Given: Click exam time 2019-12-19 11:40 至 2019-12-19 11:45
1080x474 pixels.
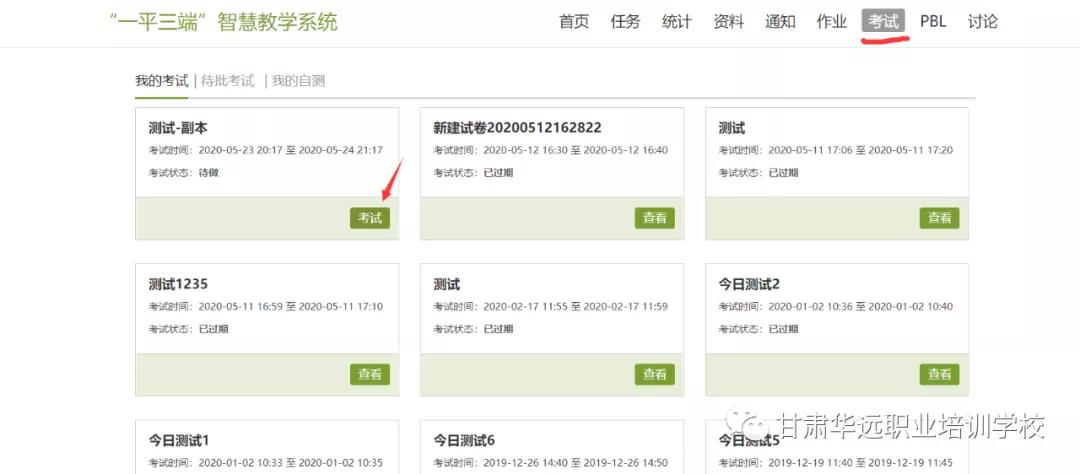Looking at the screenshot, I should pyautogui.click(x=860, y=463).
